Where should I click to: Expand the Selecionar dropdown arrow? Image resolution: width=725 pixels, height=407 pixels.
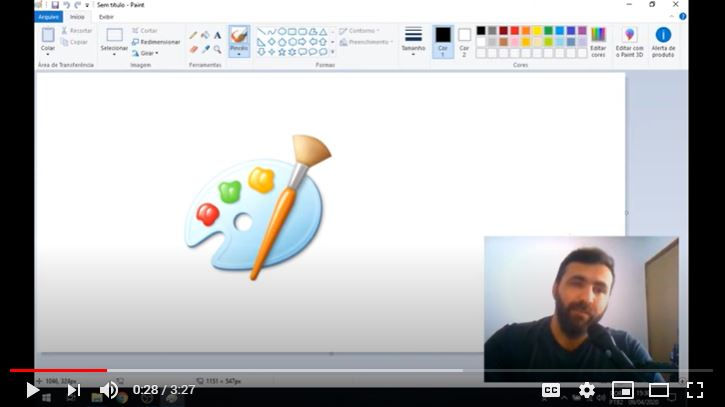click(x=114, y=55)
